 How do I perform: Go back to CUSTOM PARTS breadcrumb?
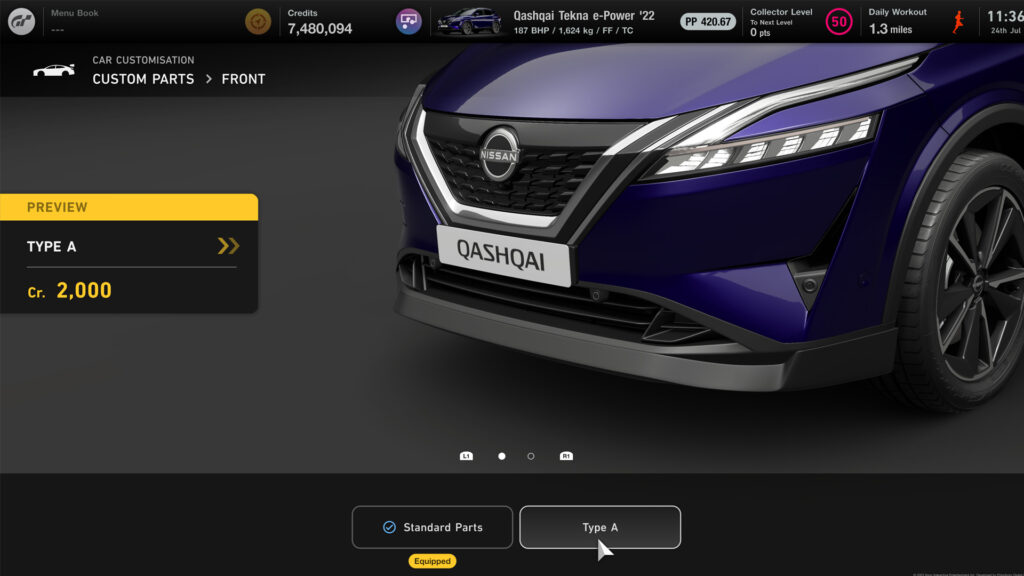[143, 79]
